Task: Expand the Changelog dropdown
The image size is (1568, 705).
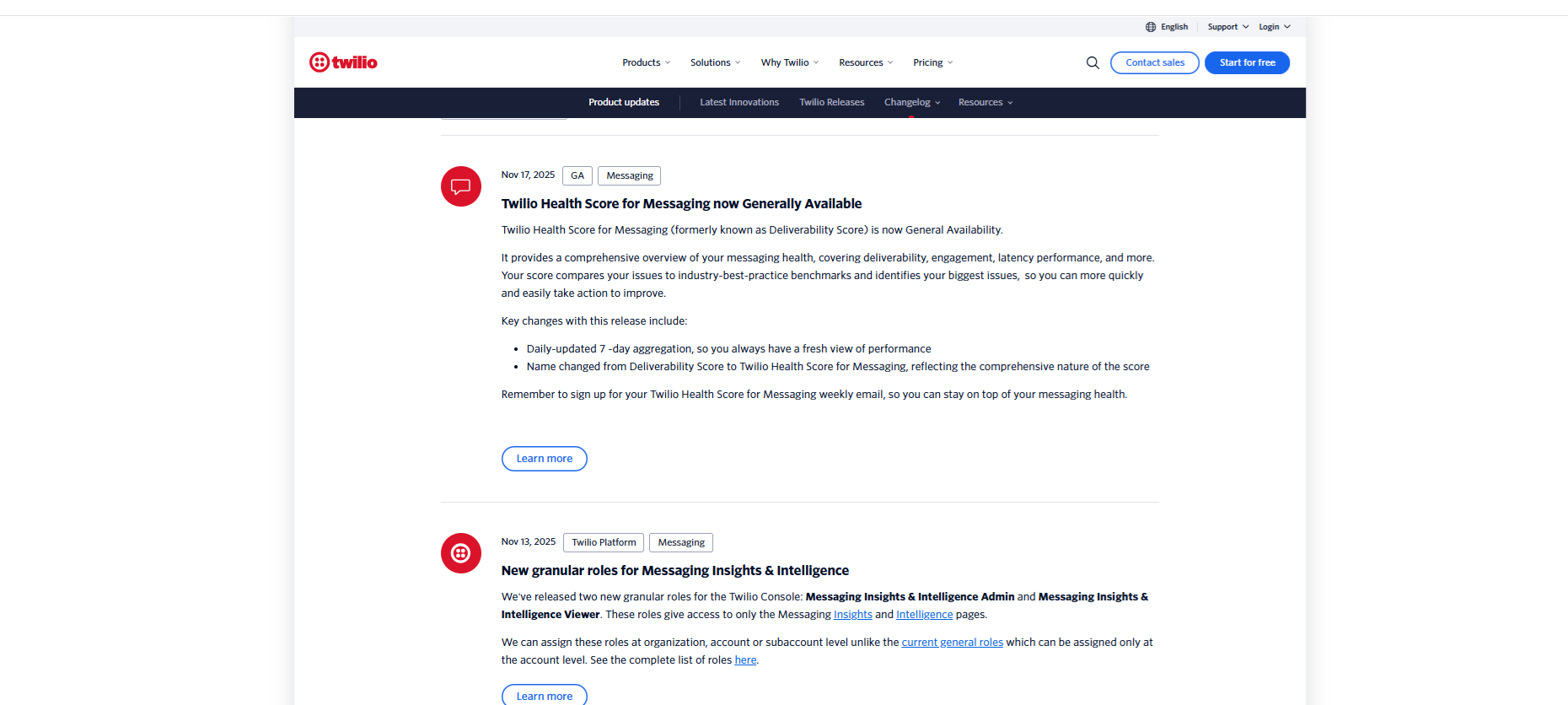Action: (912, 102)
